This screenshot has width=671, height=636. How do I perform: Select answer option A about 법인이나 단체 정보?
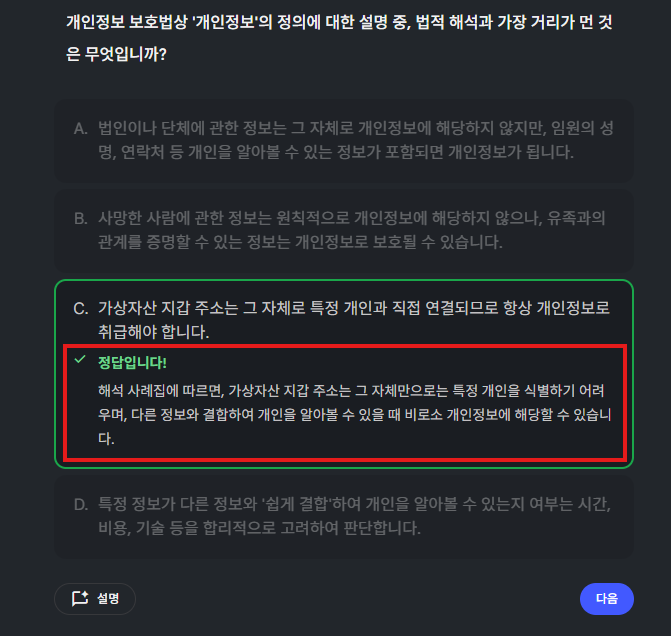(344, 140)
